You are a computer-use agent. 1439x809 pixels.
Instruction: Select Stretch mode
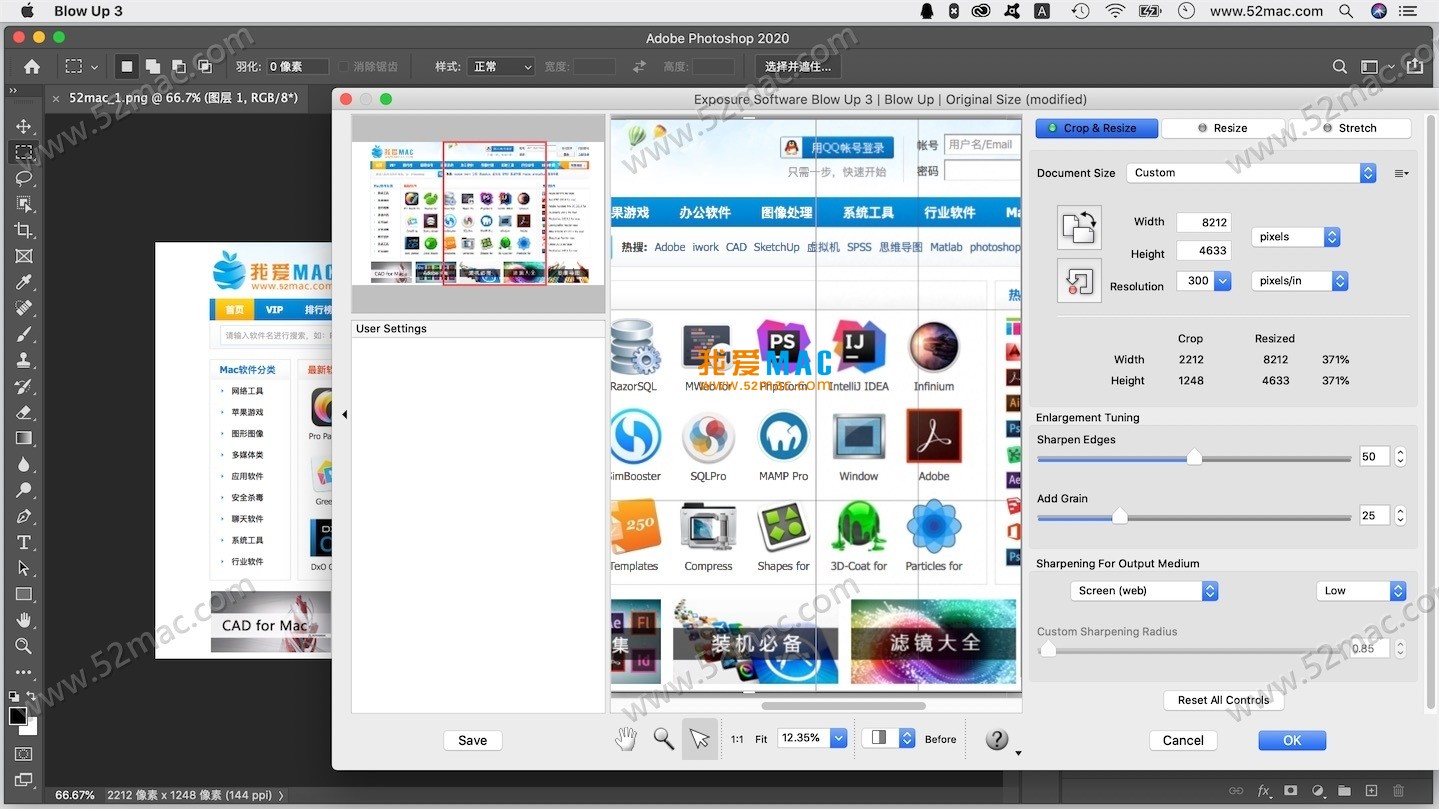pyautogui.click(x=1349, y=128)
